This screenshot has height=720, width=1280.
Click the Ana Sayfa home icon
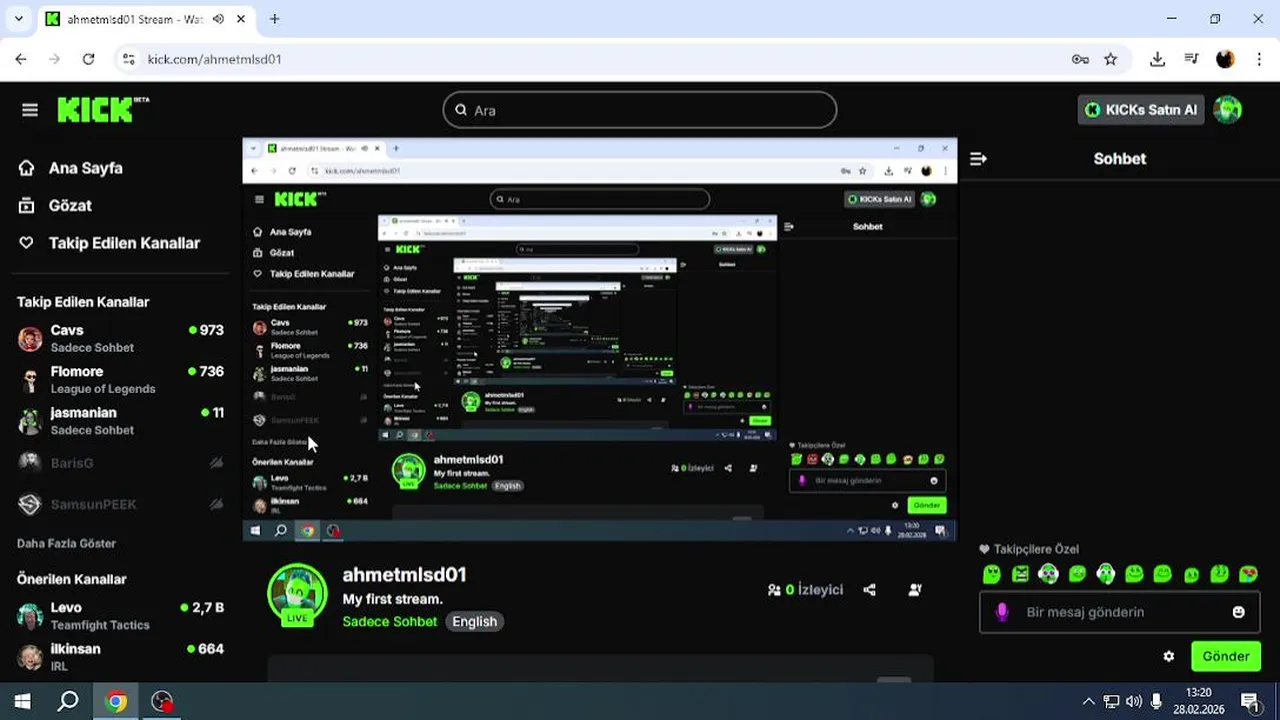click(27, 168)
